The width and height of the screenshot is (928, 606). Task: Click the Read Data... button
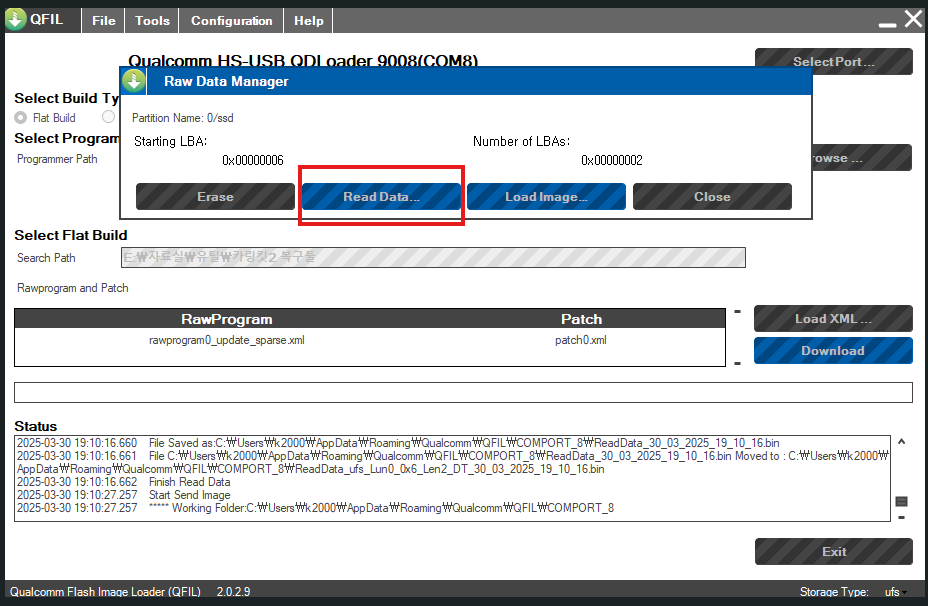[x=381, y=196]
